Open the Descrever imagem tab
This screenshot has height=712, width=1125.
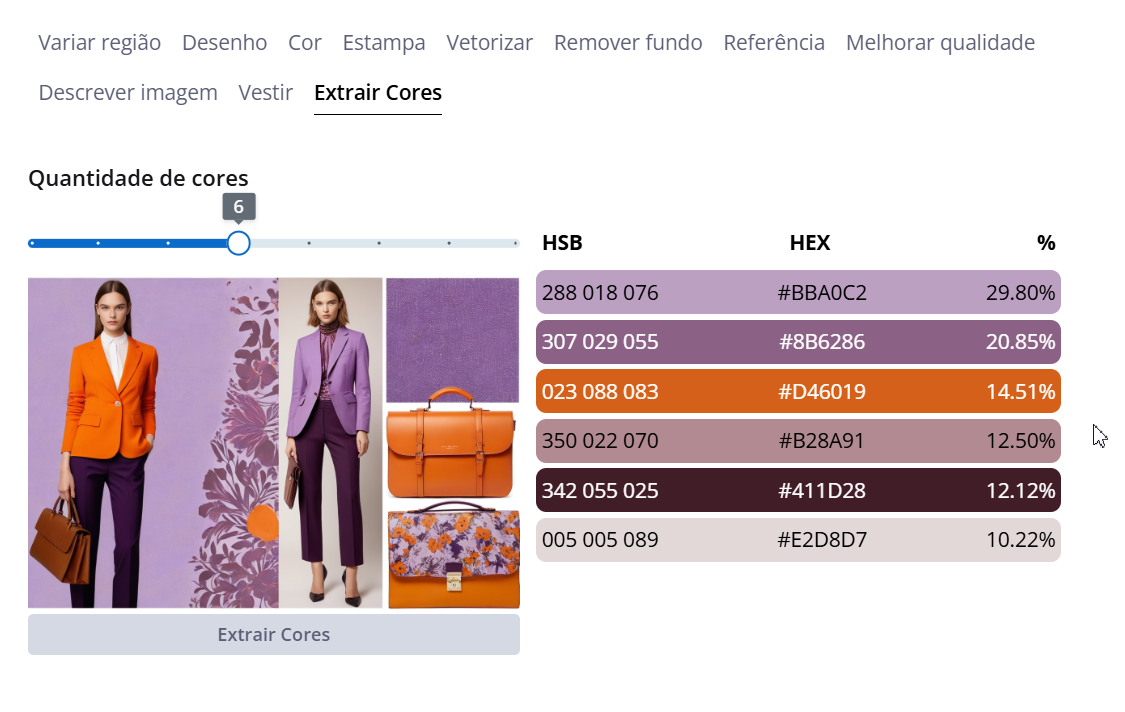click(128, 93)
